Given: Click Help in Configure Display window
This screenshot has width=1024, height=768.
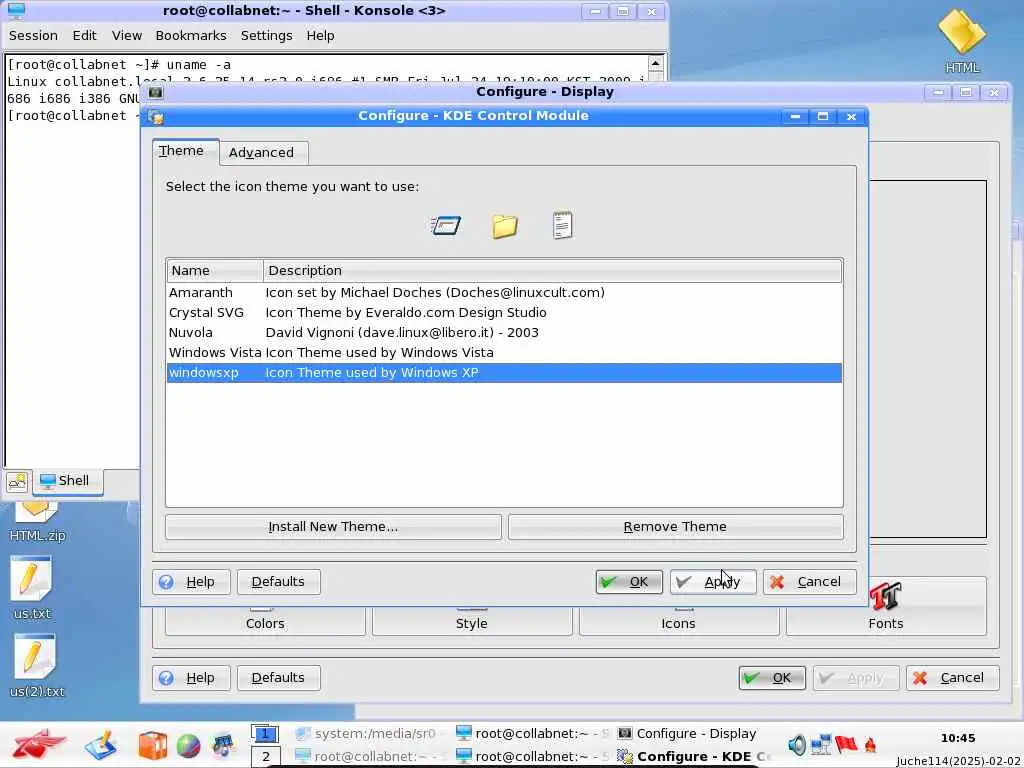Looking at the screenshot, I should point(191,678).
